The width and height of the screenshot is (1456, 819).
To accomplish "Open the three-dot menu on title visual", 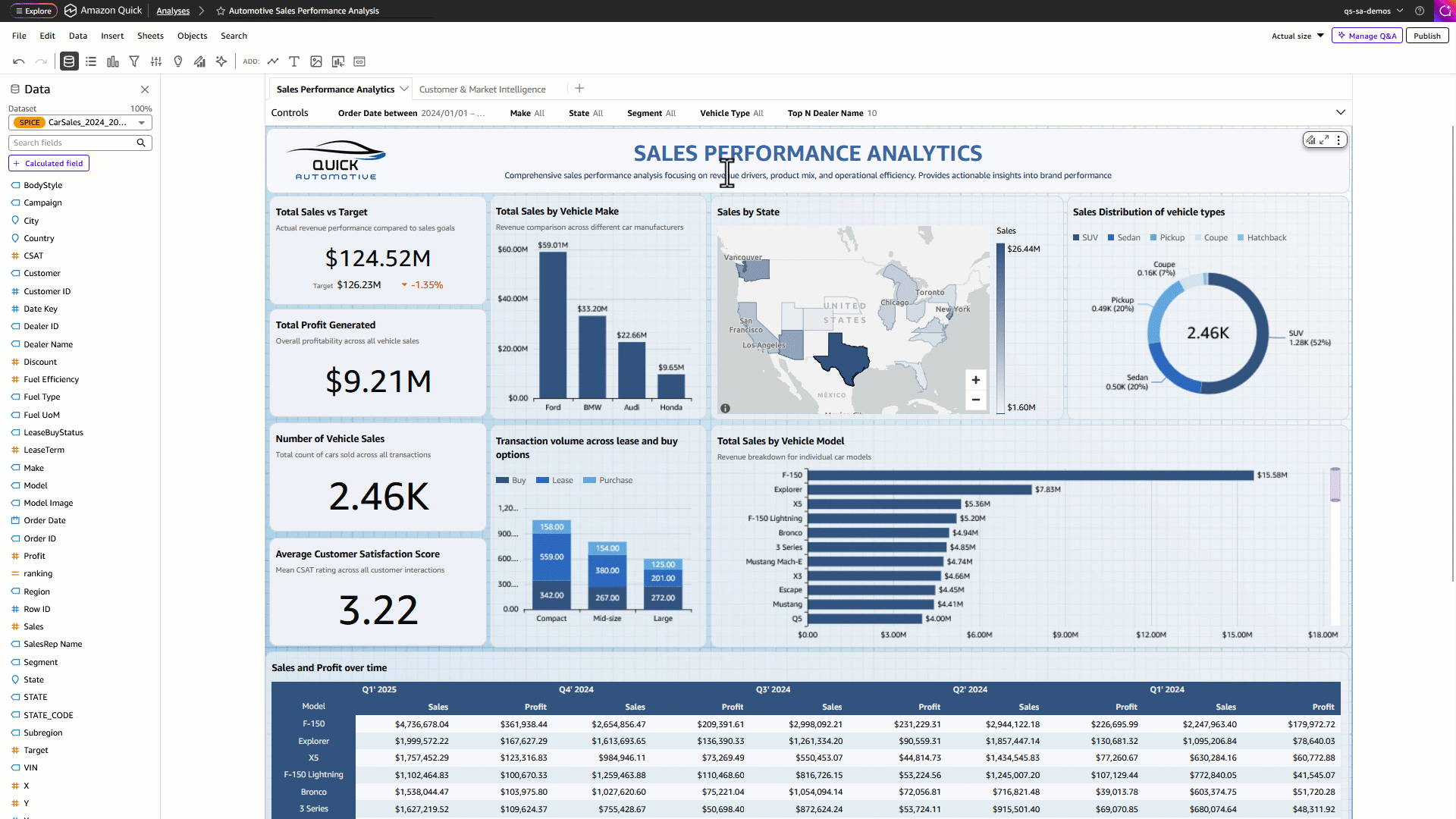I will pyautogui.click(x=1338, y=140).
